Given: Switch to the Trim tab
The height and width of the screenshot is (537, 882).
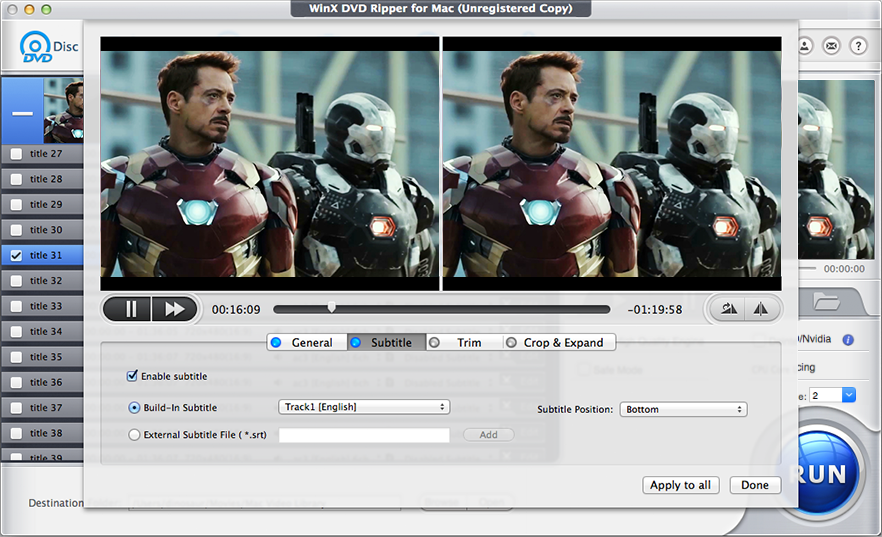Looking at the screenshot, I should coord(464,342).
